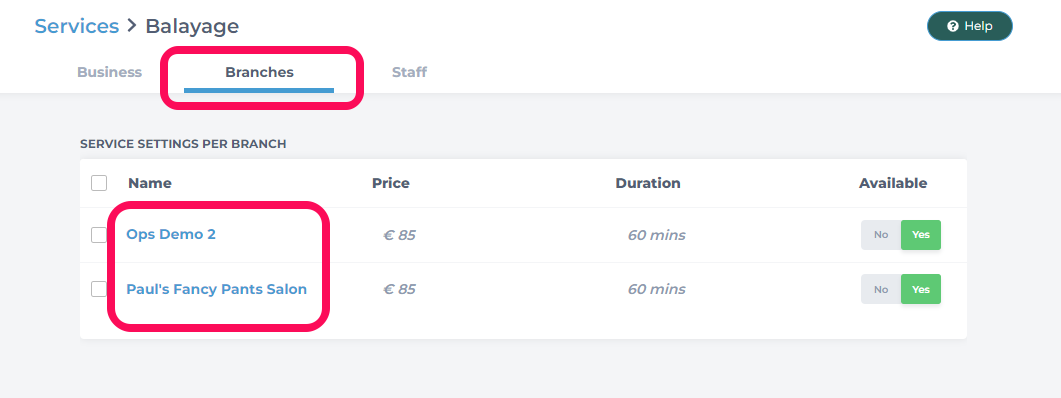Open the Staff tab

click(409, 72)
